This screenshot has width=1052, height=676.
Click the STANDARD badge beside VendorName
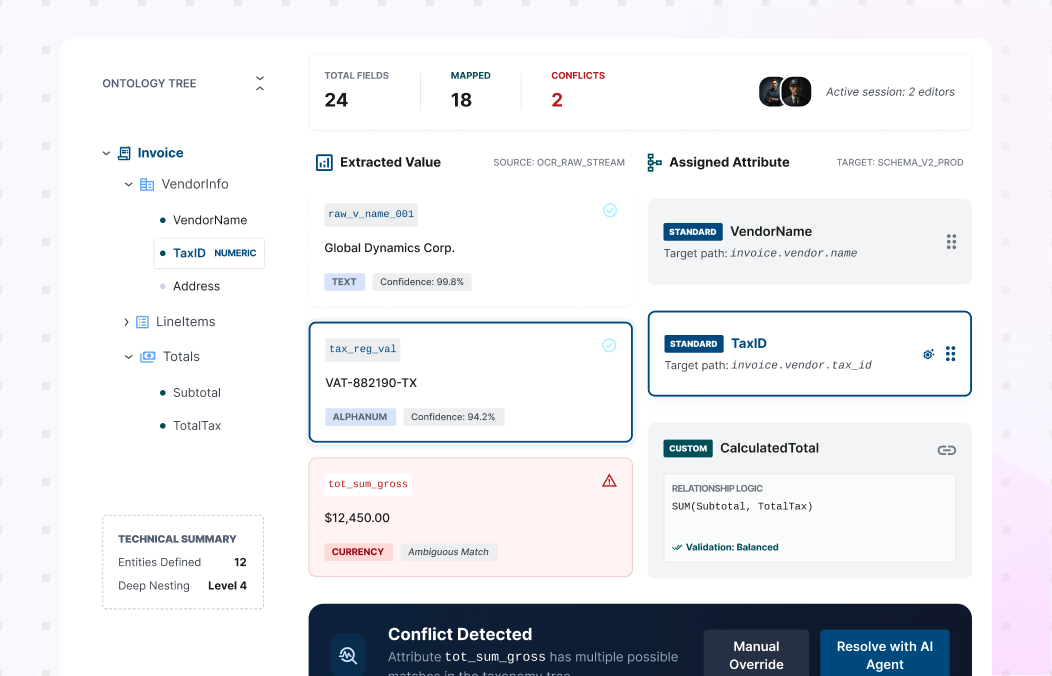(693, 232)
